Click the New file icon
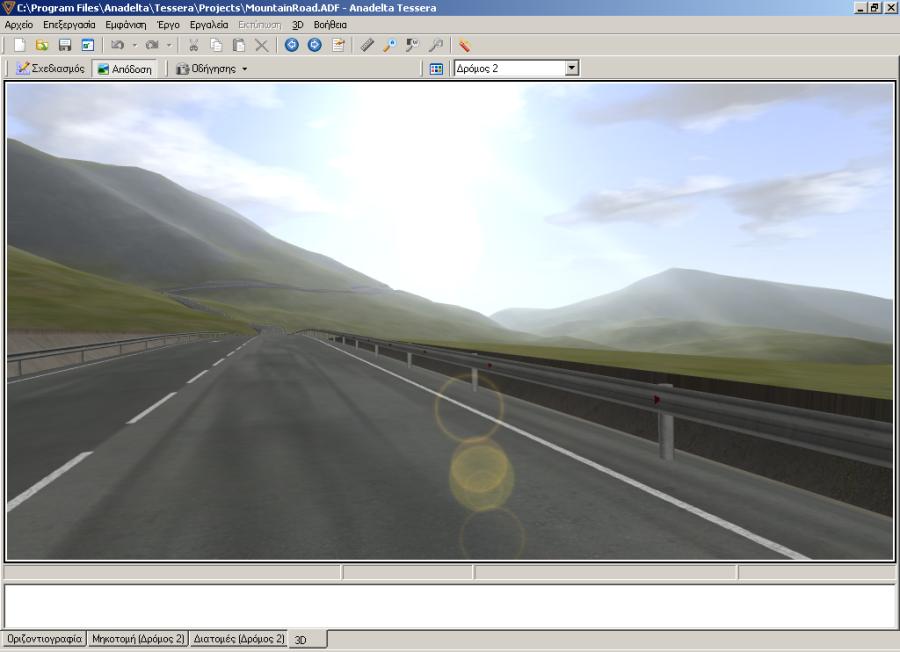 pyautogui.click(x=19, y=45)
